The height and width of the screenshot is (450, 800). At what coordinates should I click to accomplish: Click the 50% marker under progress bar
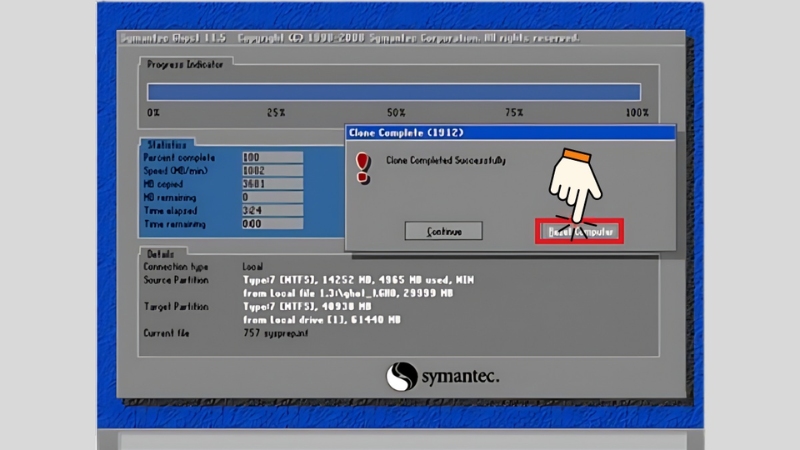(x=396, y=113)
